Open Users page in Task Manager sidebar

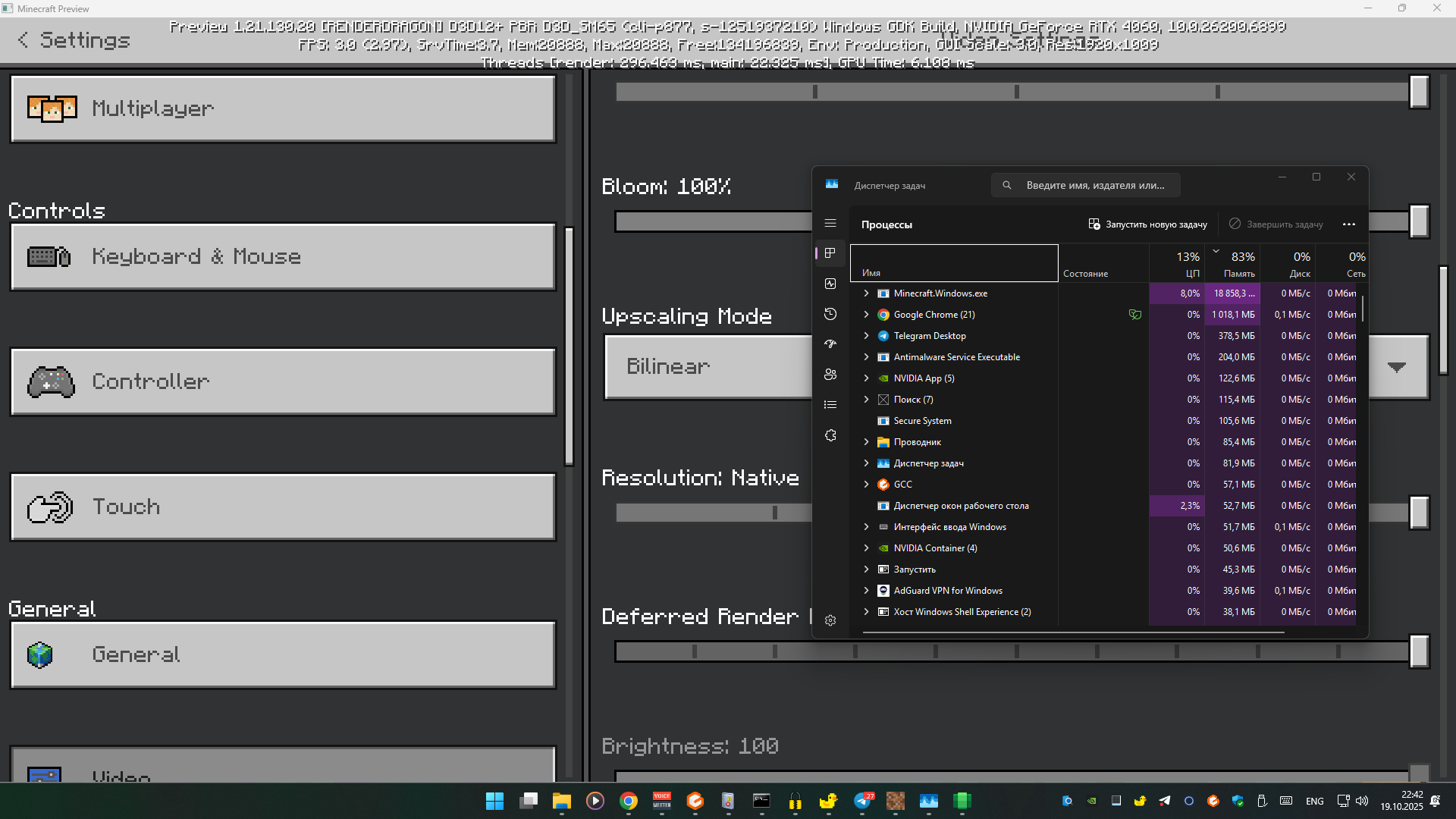pos(830,375)
